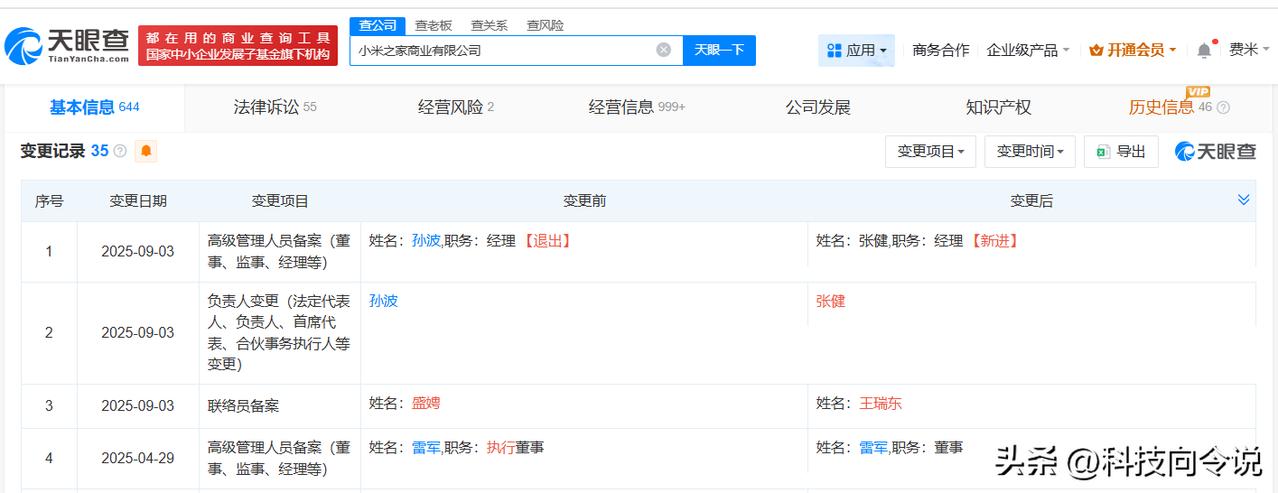The height and width of the screenshot is (493, 1278).
Task: Collapse table with the double chevron icon
Action: (x=1244, y=200)
